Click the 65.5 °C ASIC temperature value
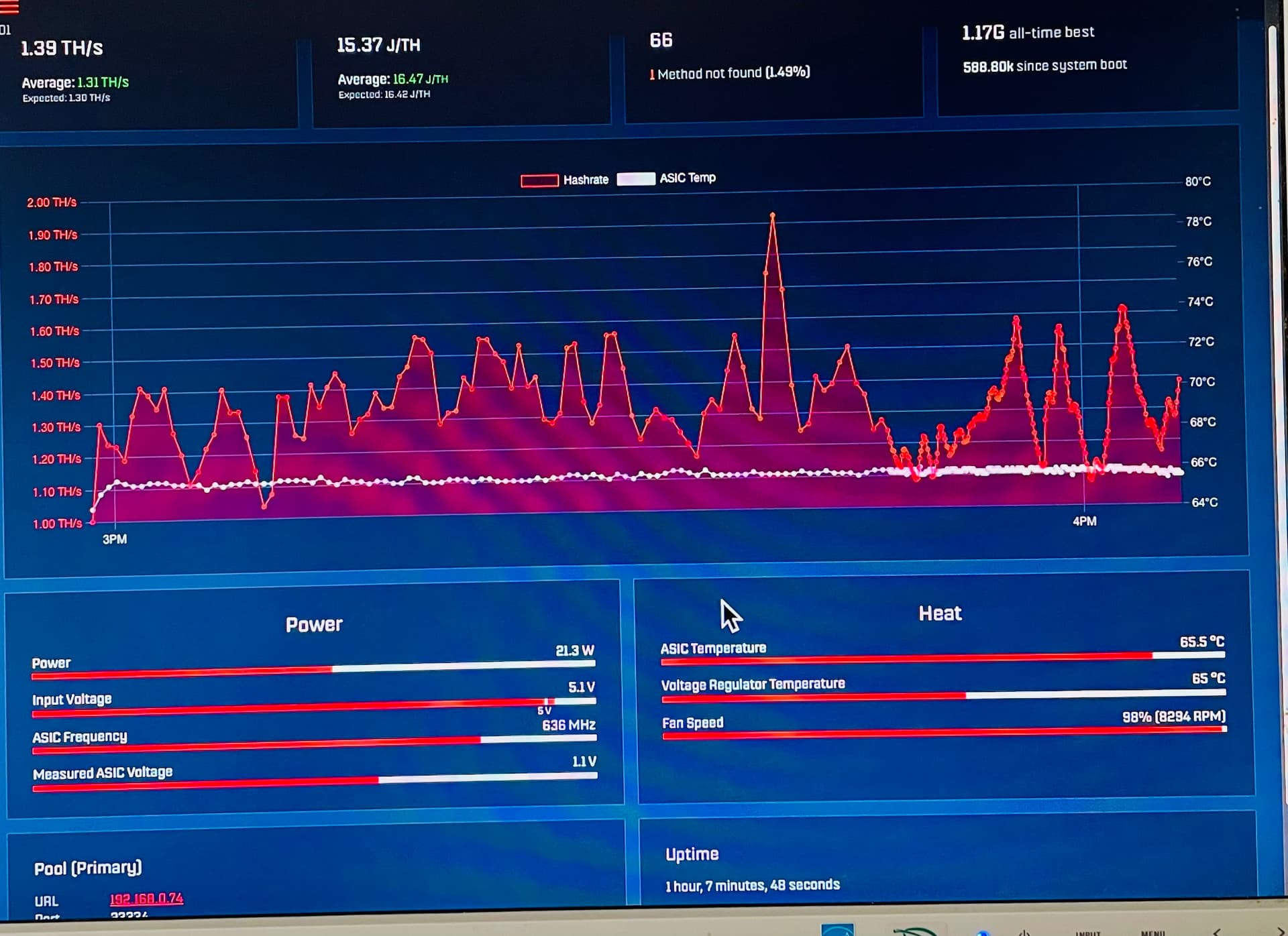This screenshot has height=936, width=1288. click(x=1202, y=642)
